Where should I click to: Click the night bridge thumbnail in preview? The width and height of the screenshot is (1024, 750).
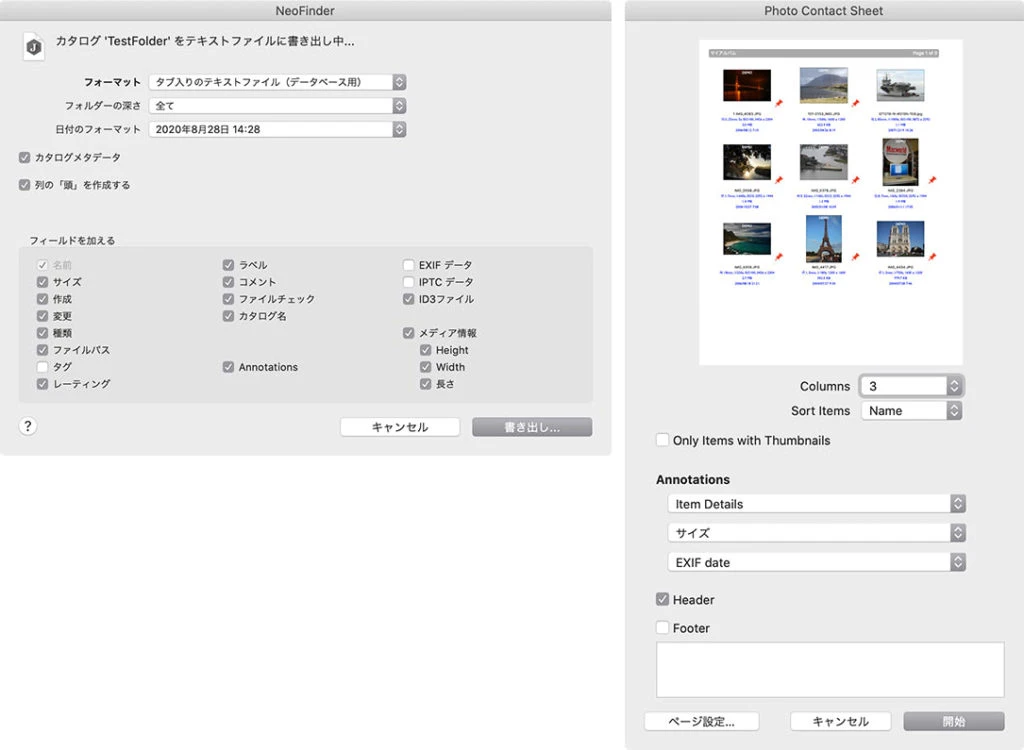[x=747, y=85]
